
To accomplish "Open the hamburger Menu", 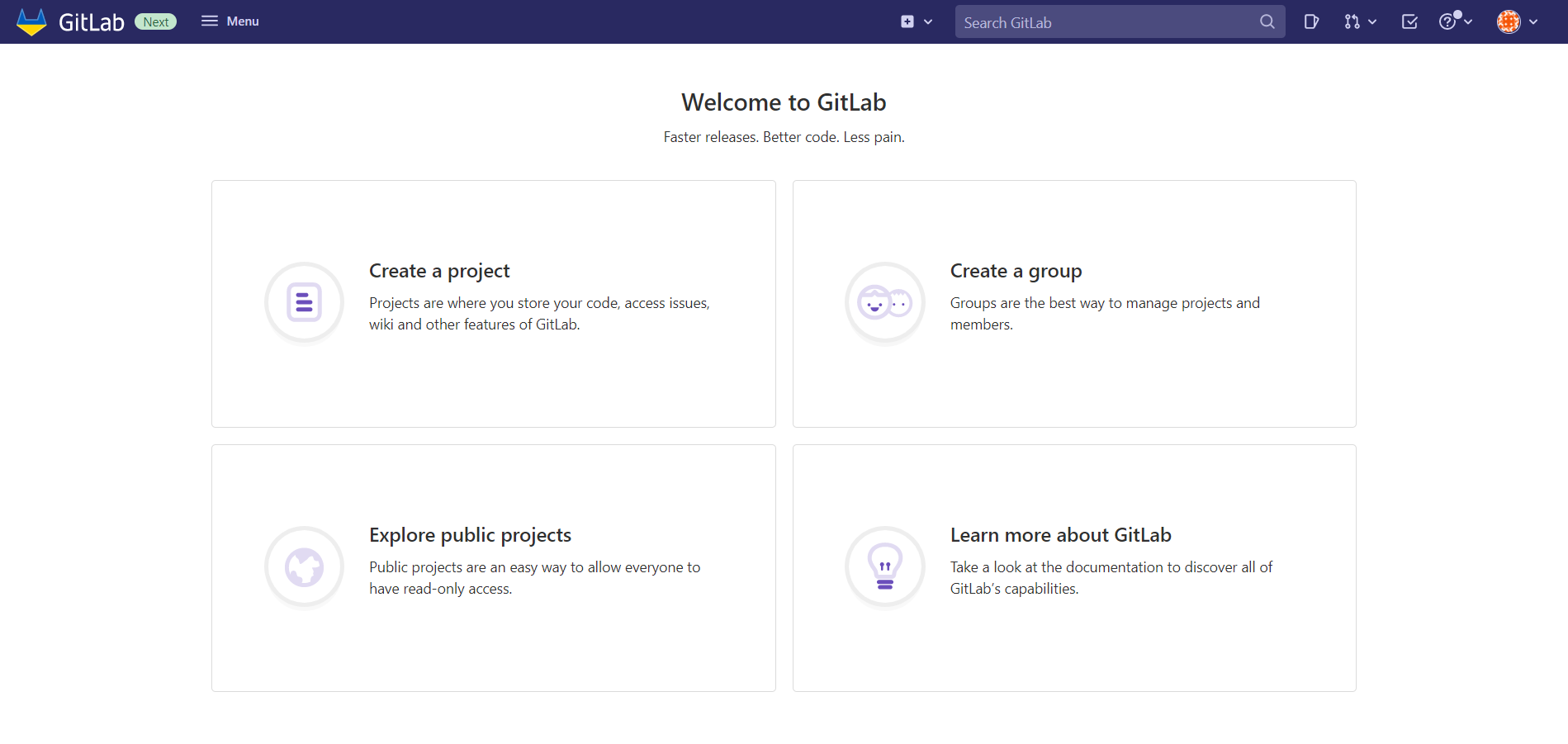I will point(230,21).
